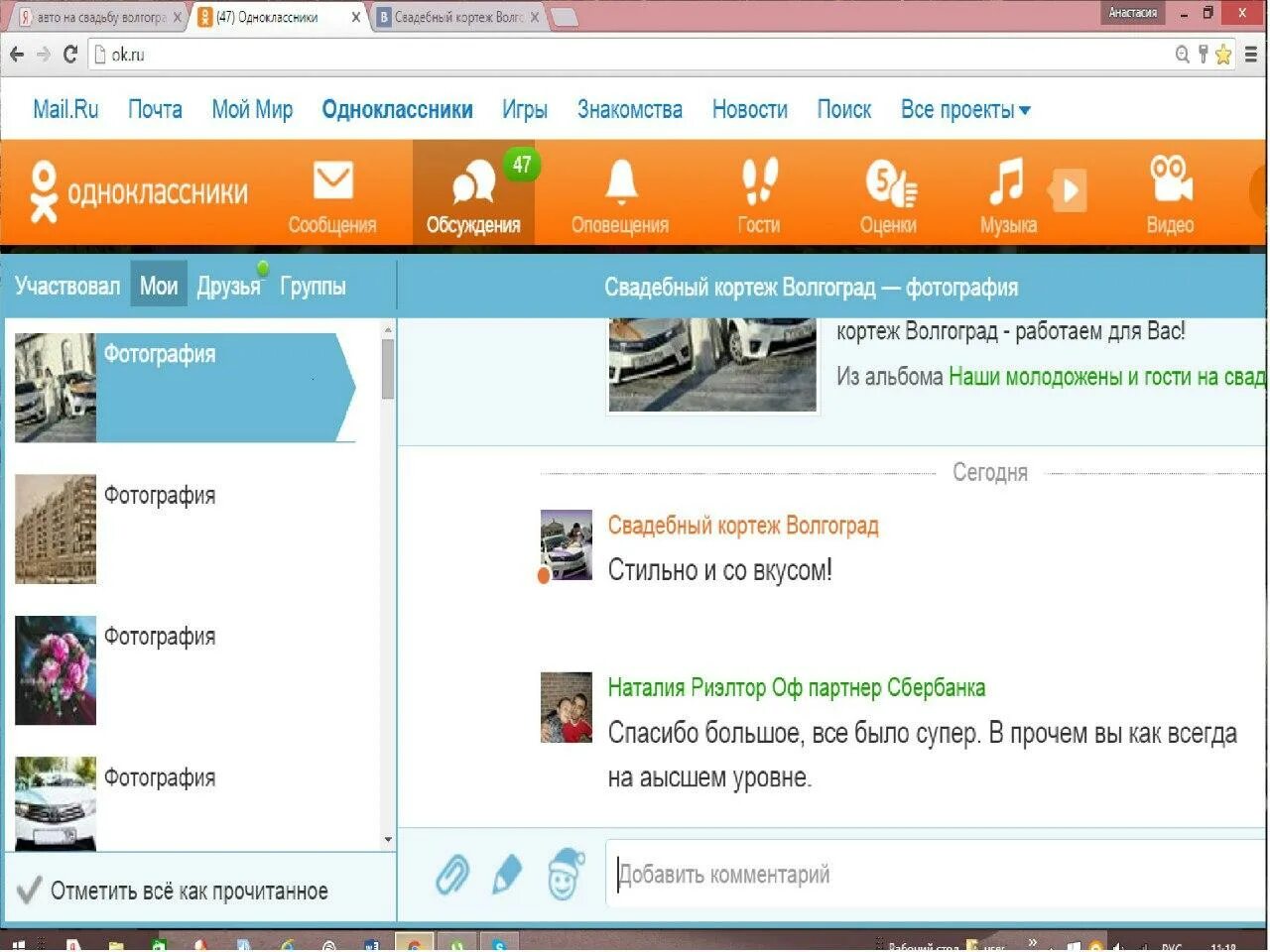Click discussion list scroll up arrow
1270x952 pixels.
point(388,329)
